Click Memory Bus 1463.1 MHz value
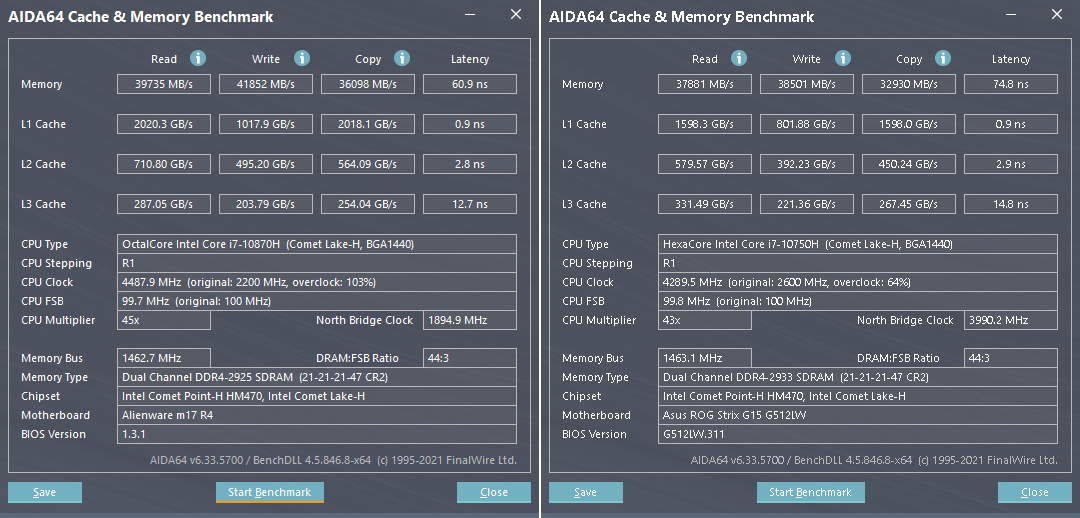The height and width of the screenshot is (518, 1080). (x=705, y=358)
